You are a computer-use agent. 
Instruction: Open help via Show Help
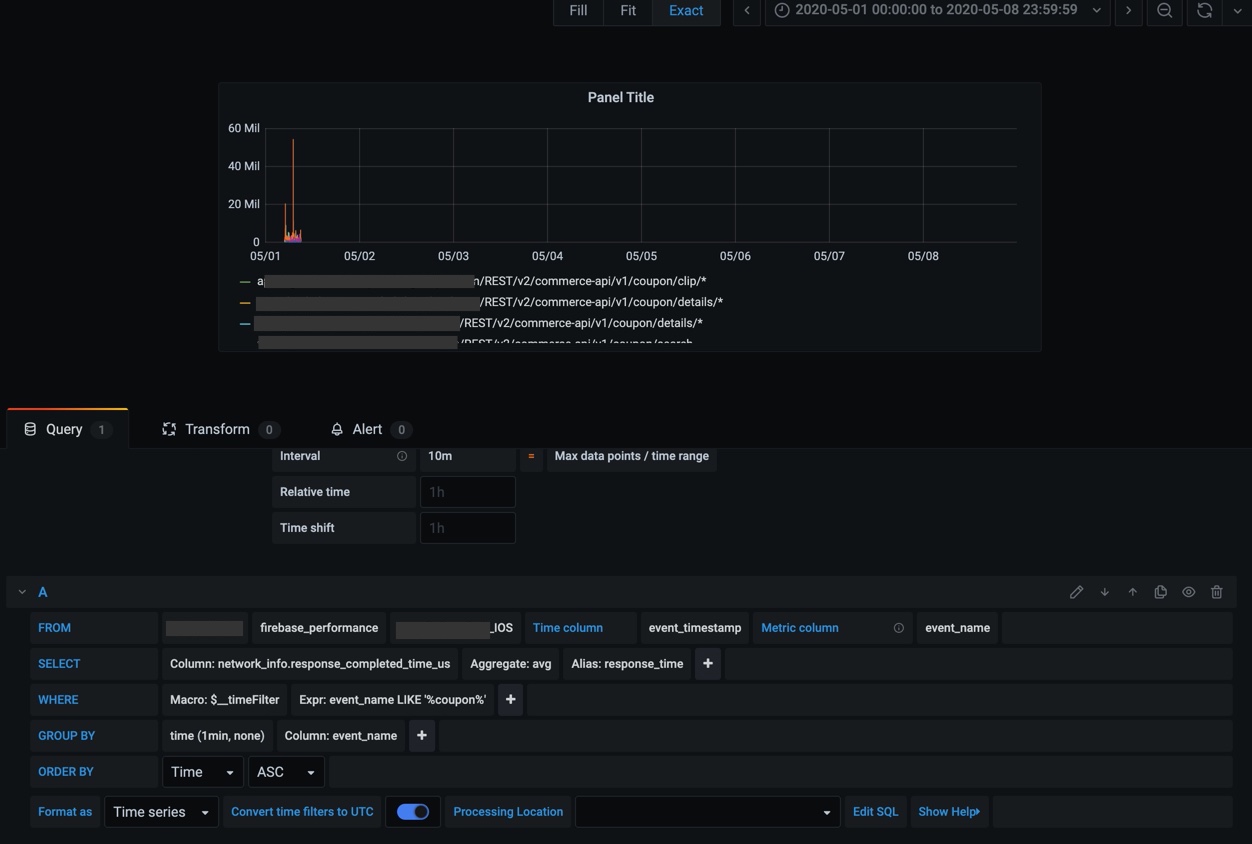948,811
